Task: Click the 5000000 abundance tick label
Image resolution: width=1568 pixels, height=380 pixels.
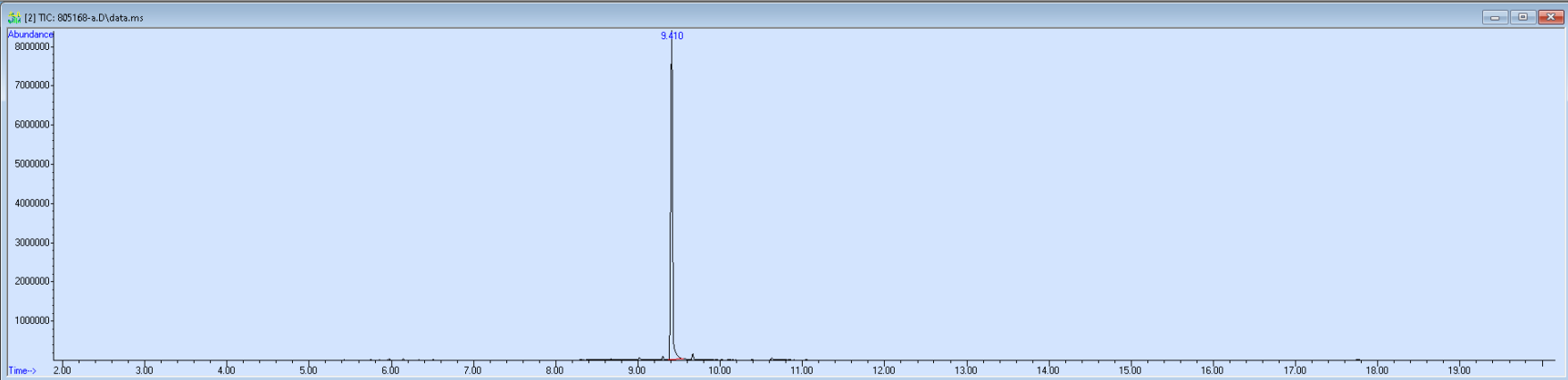Action: [32, 164]
